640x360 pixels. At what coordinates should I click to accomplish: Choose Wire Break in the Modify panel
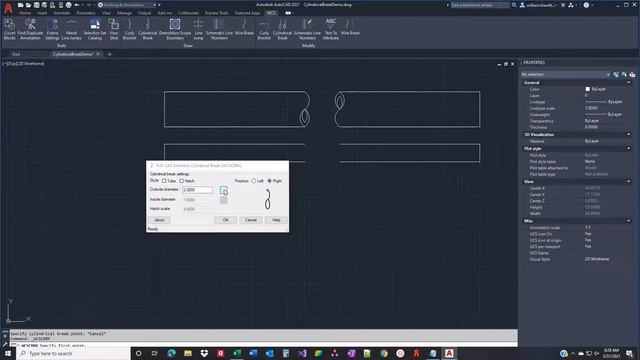click(x=350, y=28)
